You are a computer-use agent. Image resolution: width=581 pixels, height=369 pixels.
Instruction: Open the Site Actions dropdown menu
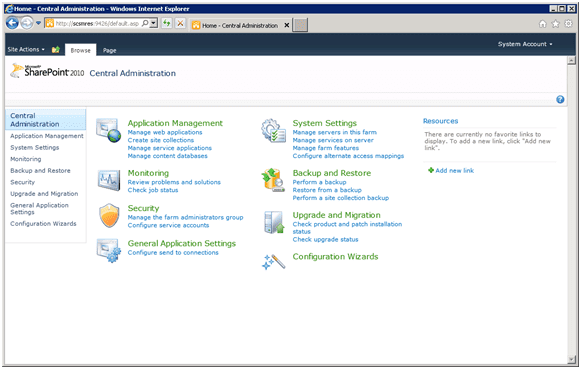[26, 49]
